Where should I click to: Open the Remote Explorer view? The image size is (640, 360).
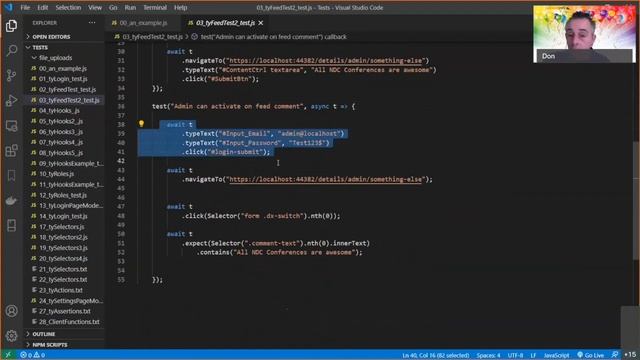(x=11, y=126)
